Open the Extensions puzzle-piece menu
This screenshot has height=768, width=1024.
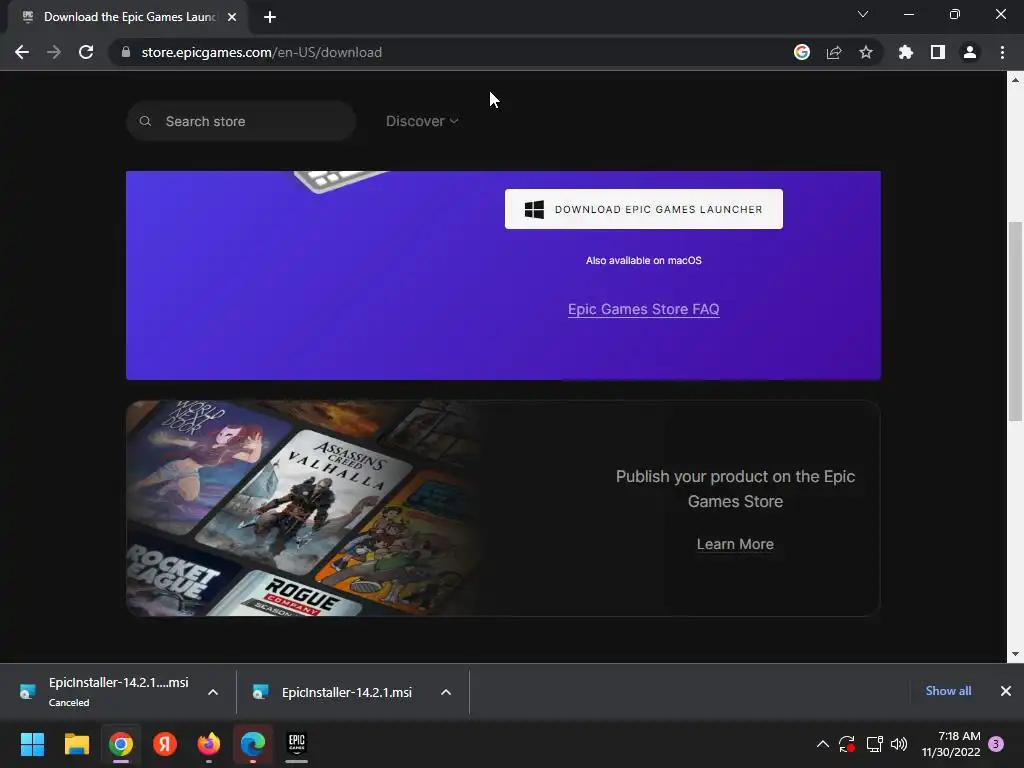click(906, 52)
